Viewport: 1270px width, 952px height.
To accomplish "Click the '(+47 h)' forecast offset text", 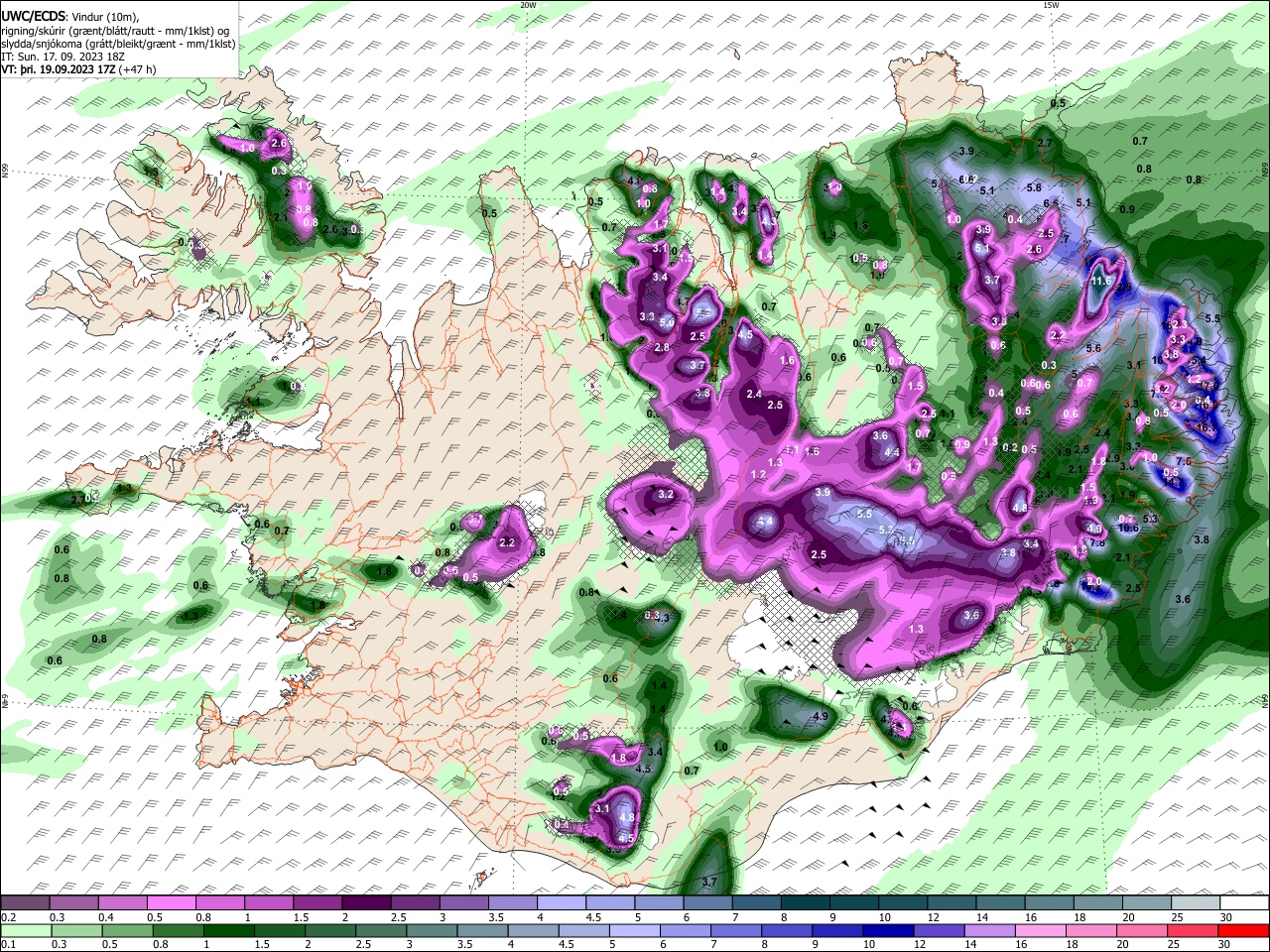I will [138, 69].
